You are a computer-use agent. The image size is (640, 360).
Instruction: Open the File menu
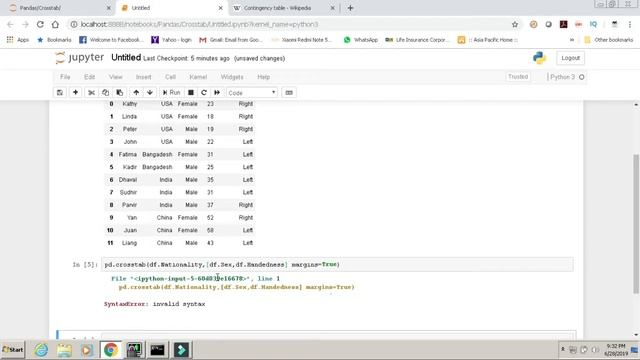(x=65, y=77)
